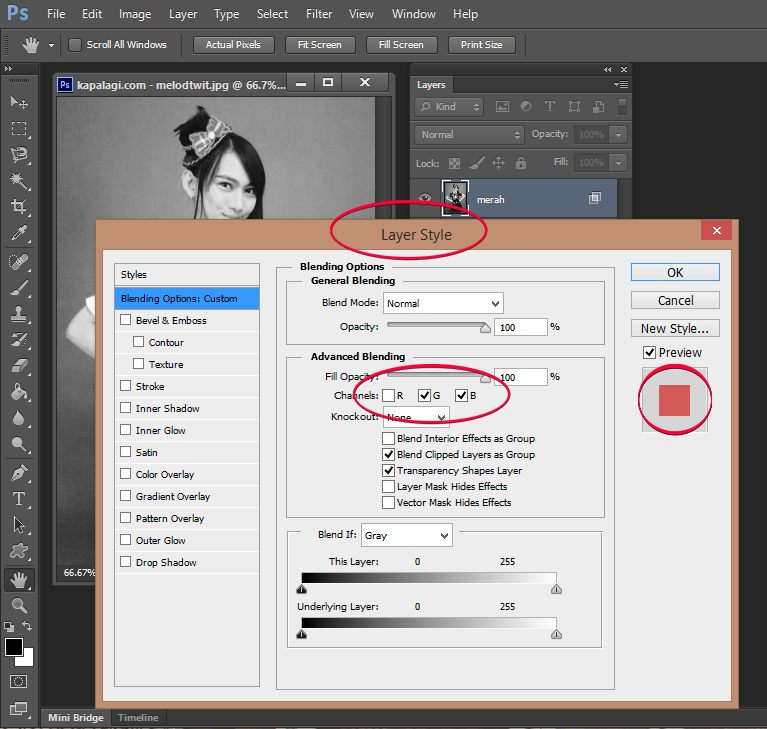Open Layers panel Normal blend dropdown
Screen dimensions: 767x729
click(x=470, y=135)
